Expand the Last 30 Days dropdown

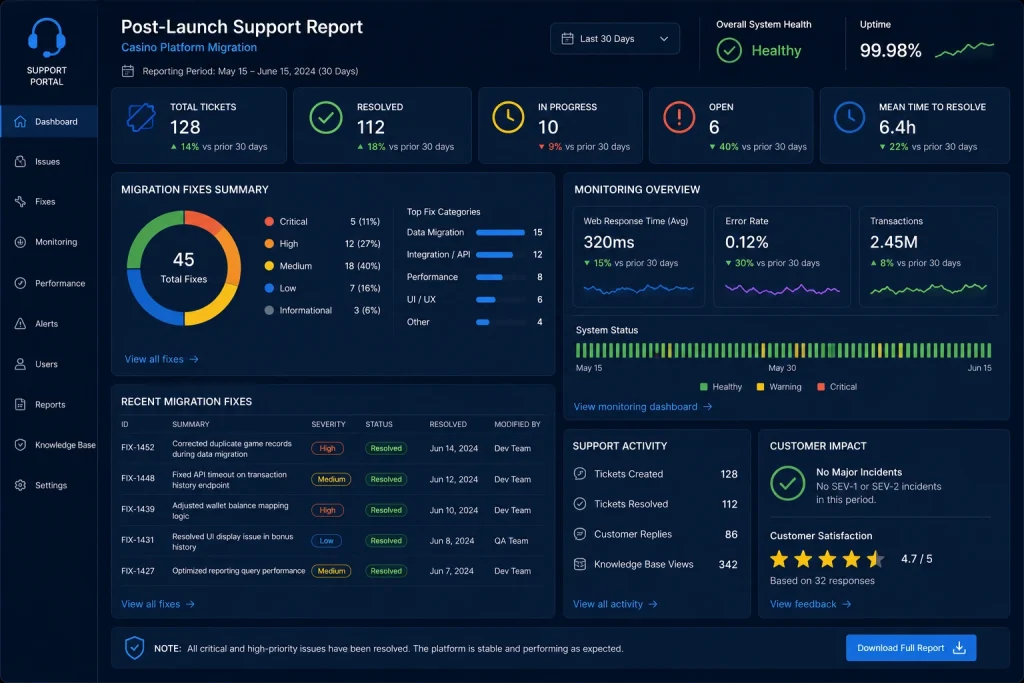click(615, 39)
